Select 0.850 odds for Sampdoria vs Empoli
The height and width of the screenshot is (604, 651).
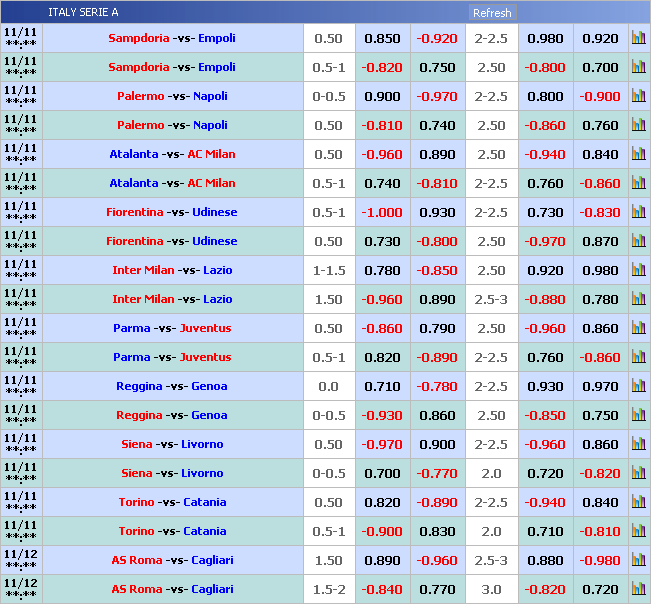pos(382,39)
